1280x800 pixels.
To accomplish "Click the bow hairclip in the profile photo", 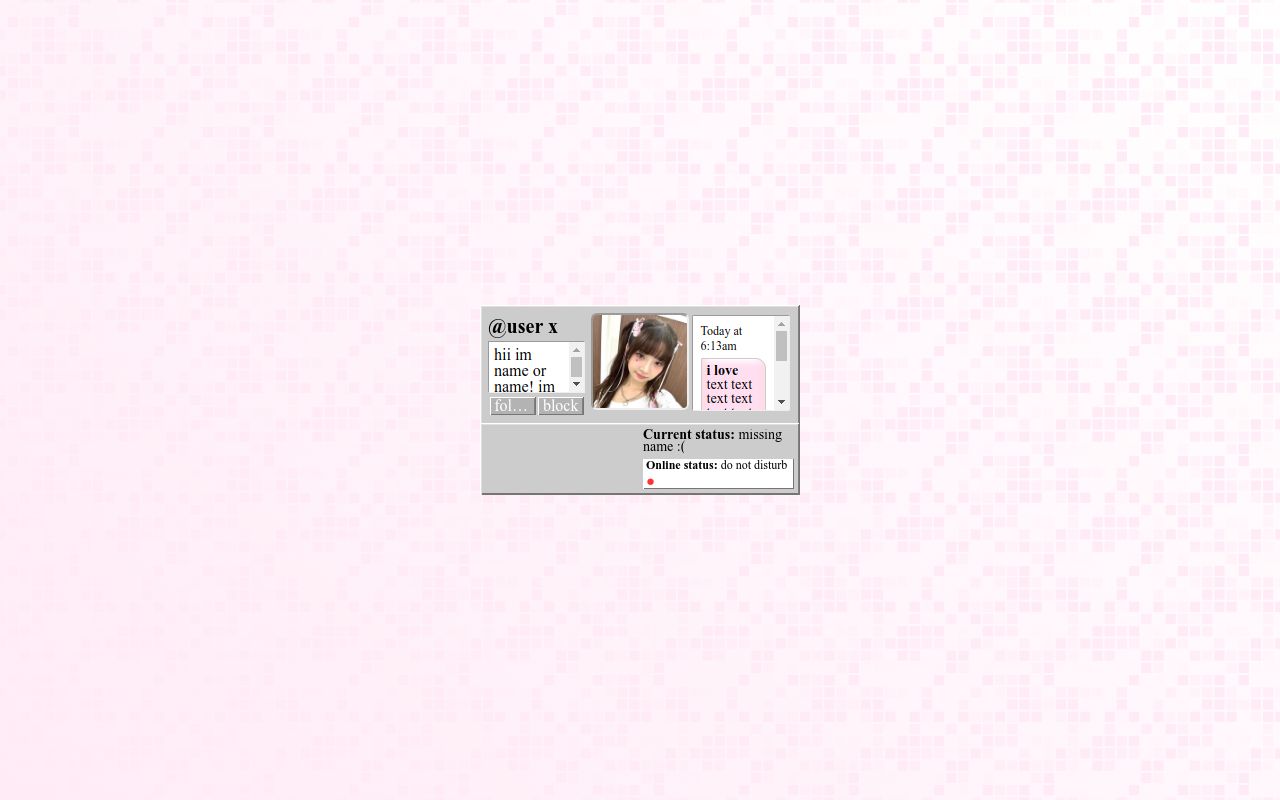I will click(638, 327).
